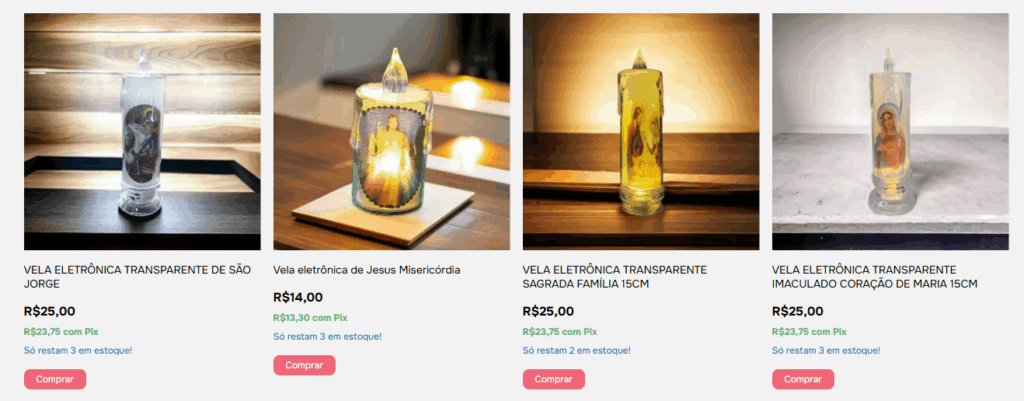Image resolution: width=1024 pixels, height=401 pixels.
Task: Open the SAGRADA FAMÍLIA 15CM product title
Action: 615,277
